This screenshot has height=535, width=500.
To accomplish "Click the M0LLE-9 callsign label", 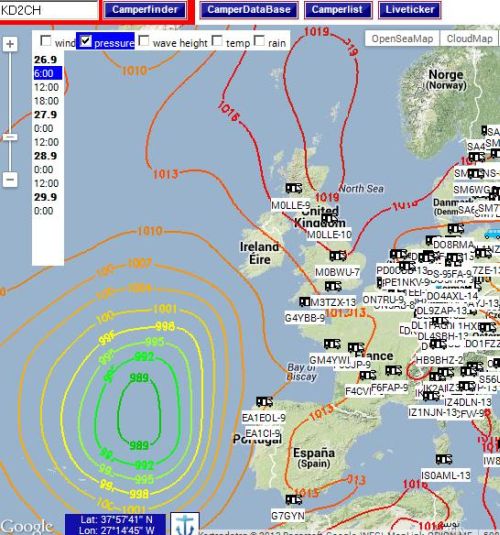I will click(x=290, y=205).
